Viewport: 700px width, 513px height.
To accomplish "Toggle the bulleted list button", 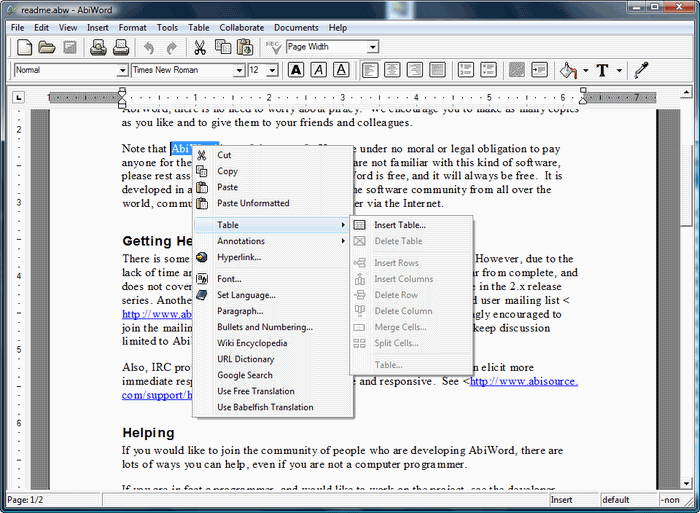I will tap(488, 70).
